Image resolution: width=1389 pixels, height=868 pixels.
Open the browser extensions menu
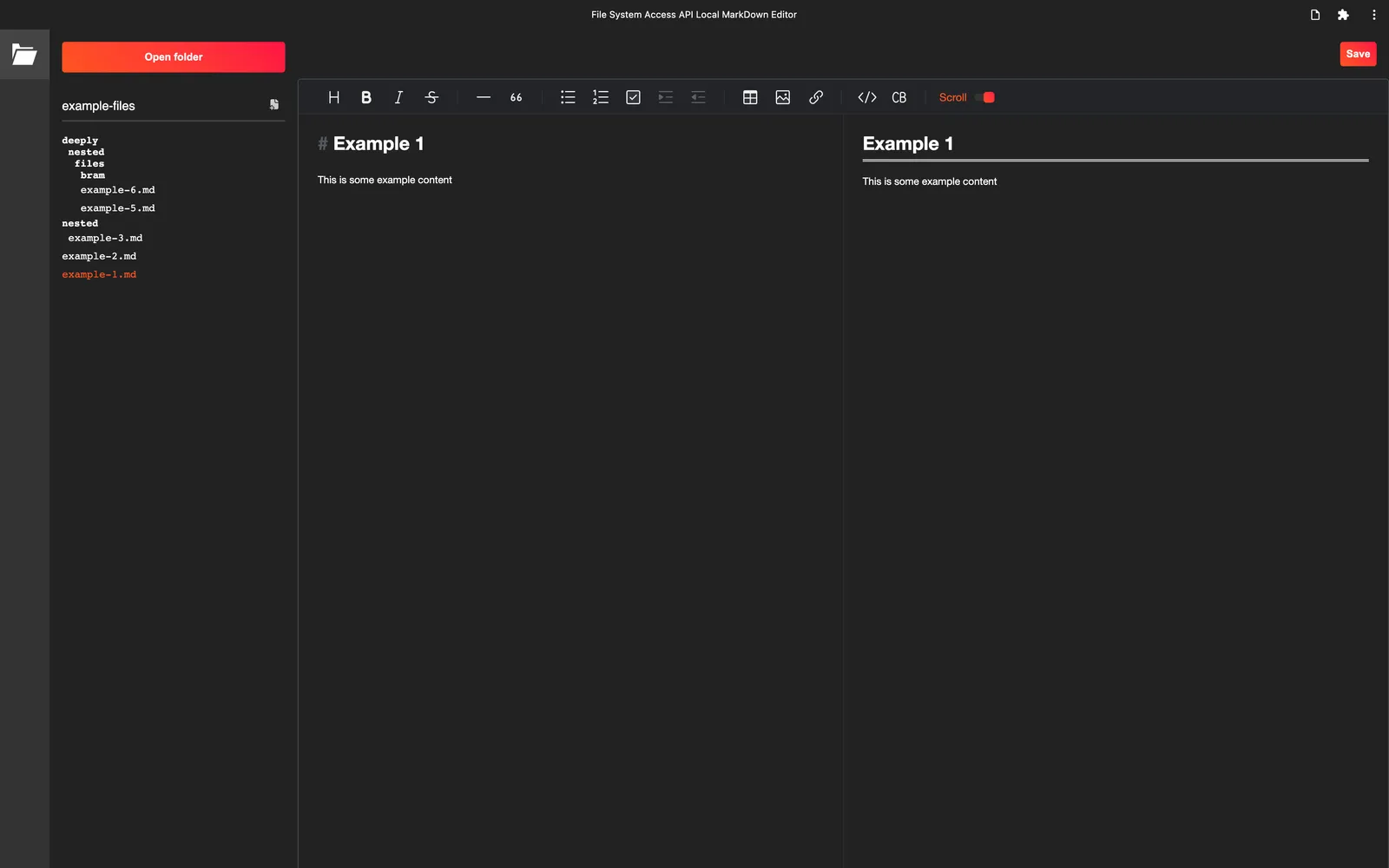point(1343,14)
